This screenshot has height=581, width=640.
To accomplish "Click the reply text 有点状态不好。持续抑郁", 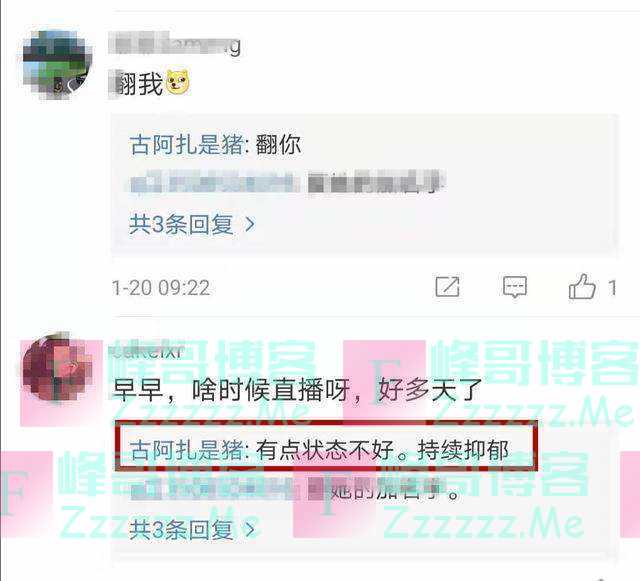I will click(382, 450).
